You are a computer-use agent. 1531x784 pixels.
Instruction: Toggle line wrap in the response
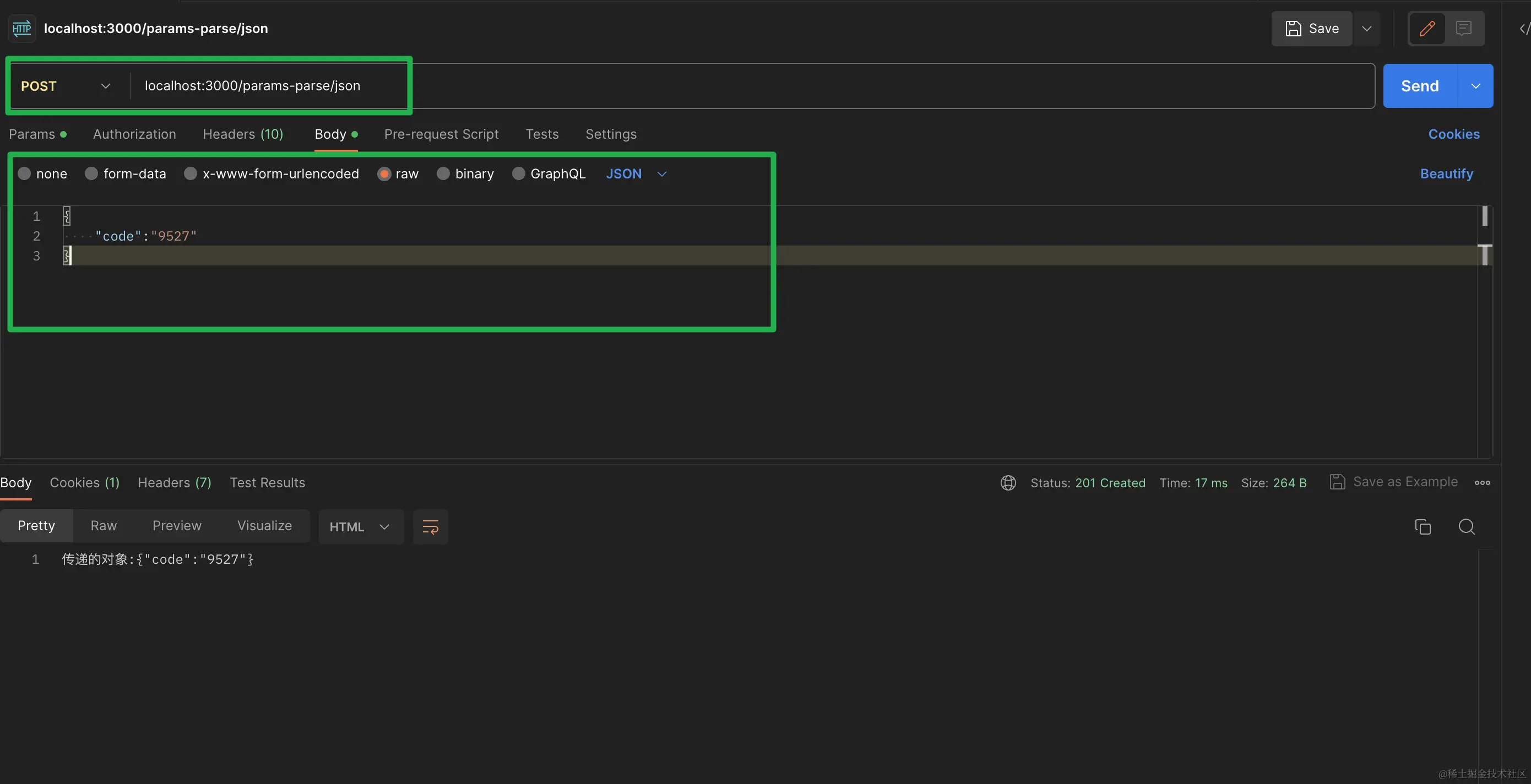(430, 527)
